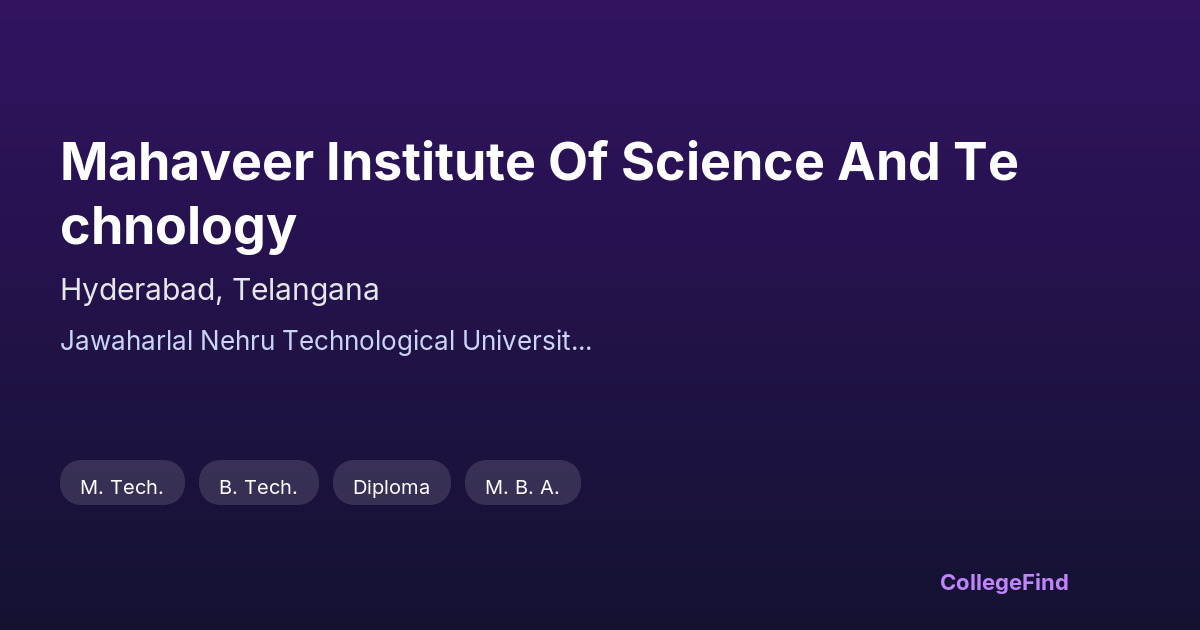Choose the M. B. A. course tag

click(522, 487)
